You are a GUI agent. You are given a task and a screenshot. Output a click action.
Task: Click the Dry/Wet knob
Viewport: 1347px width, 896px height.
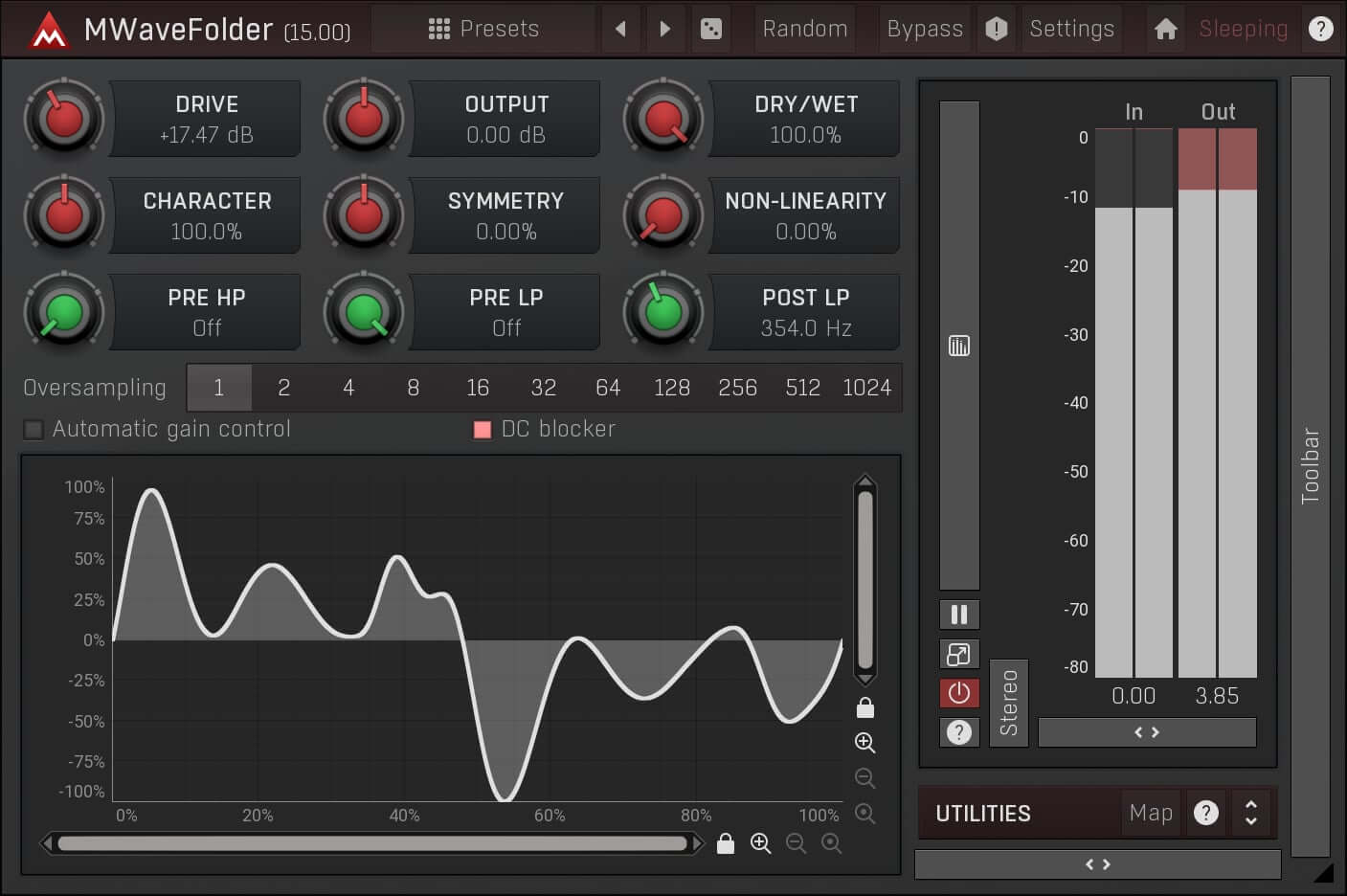pyautogui.click(x=663, y=119)
